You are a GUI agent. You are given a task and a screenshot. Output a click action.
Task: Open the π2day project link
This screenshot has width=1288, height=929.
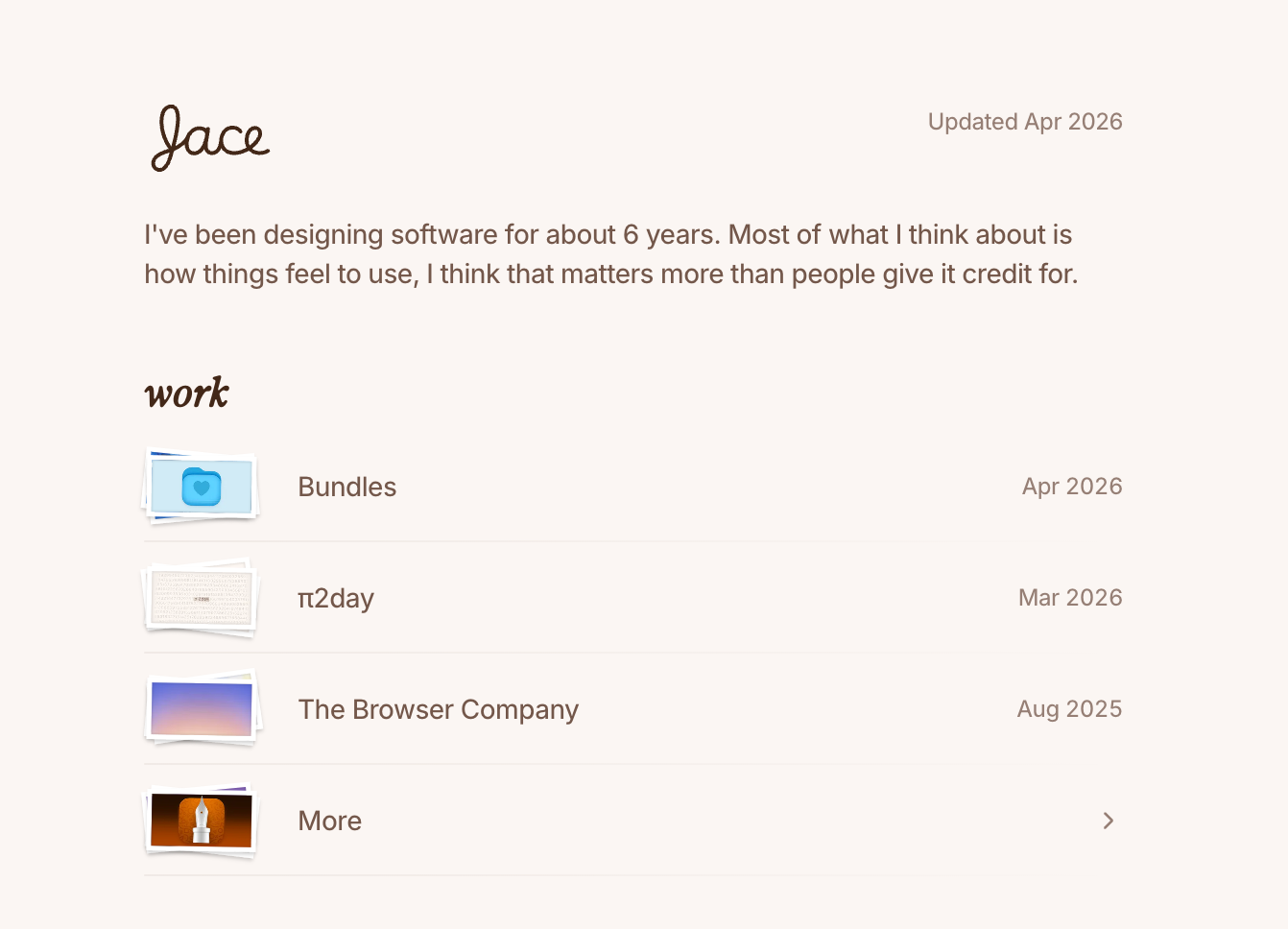(336, 598)
